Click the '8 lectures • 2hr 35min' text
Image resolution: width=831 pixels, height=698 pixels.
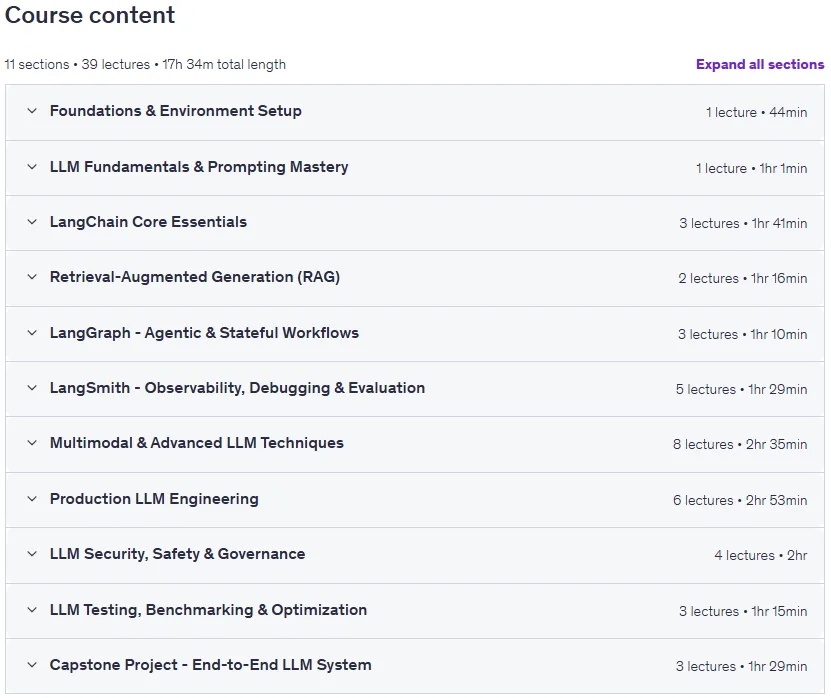pyautogui.click(x=740, y=445)
